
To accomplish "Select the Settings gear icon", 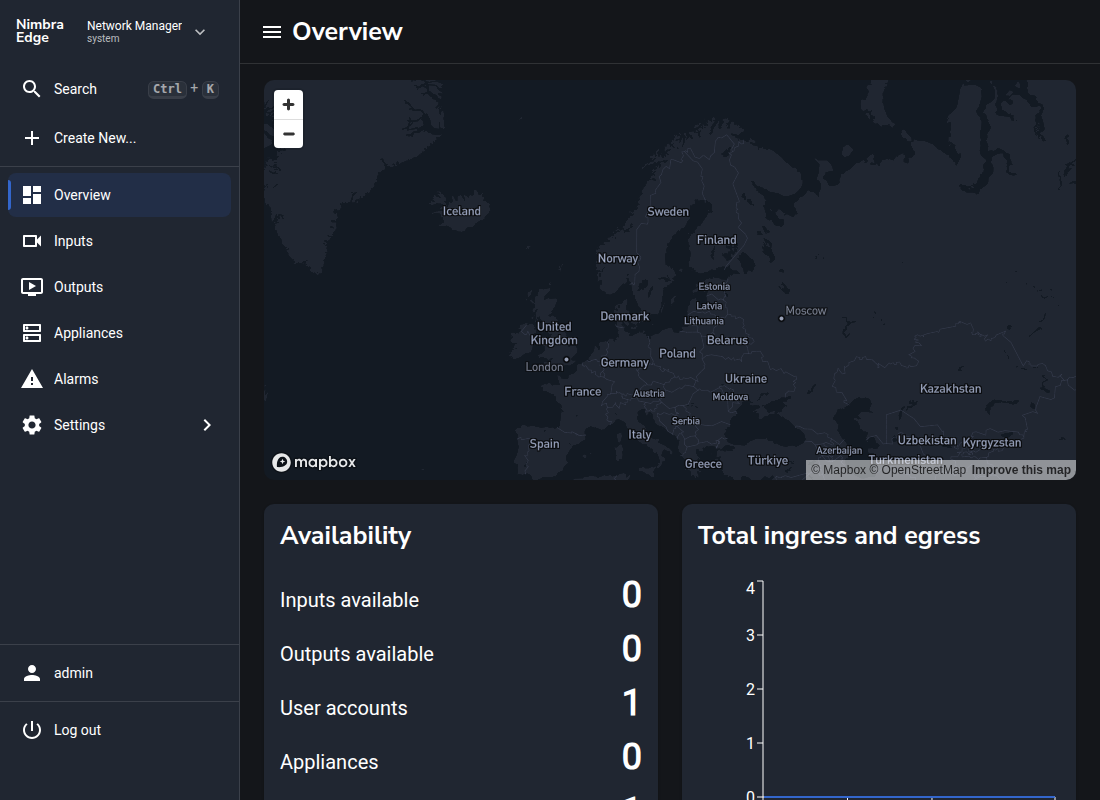I will tap(32, 425).
